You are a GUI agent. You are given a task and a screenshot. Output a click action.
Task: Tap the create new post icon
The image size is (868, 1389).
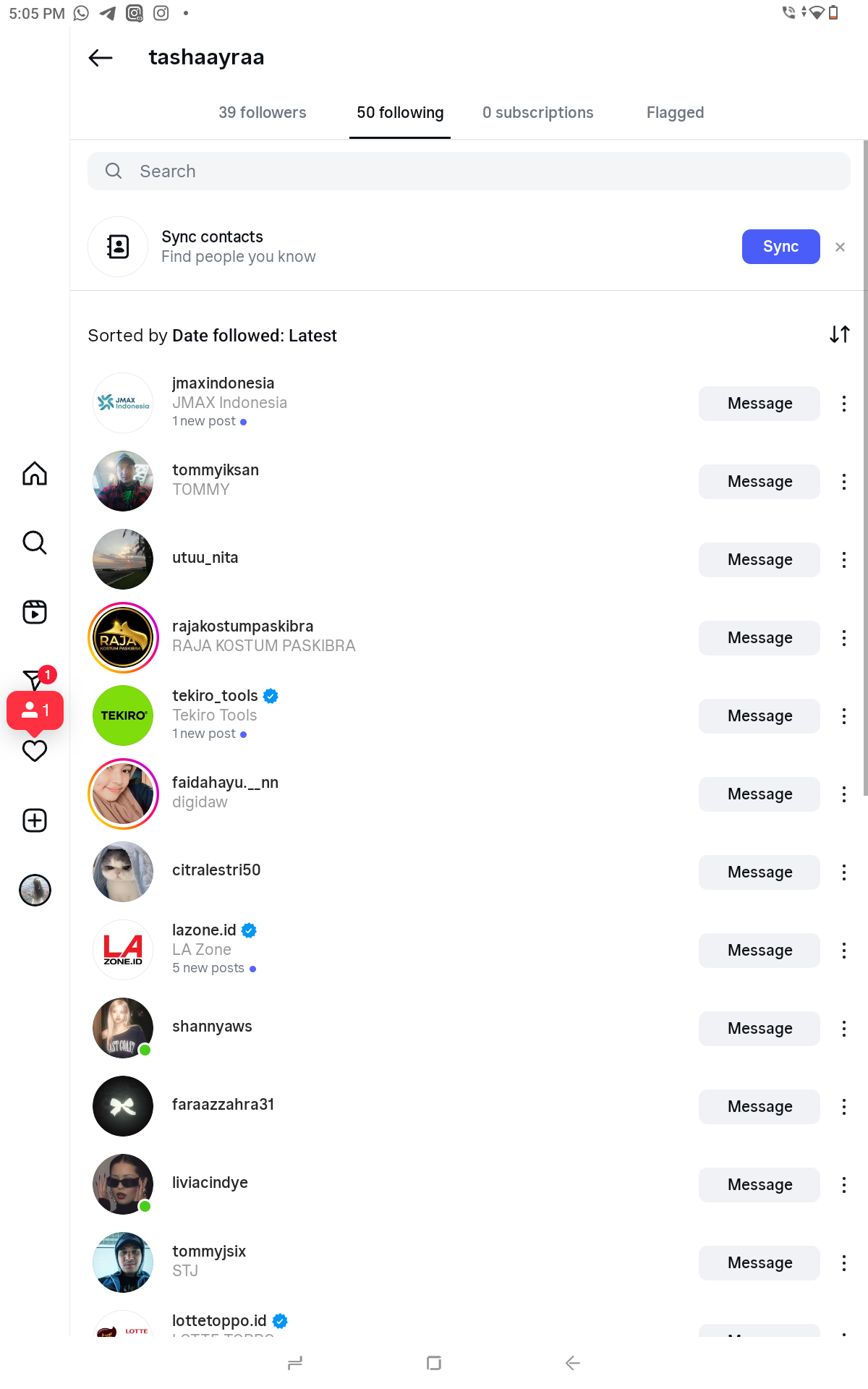point(35,820)
